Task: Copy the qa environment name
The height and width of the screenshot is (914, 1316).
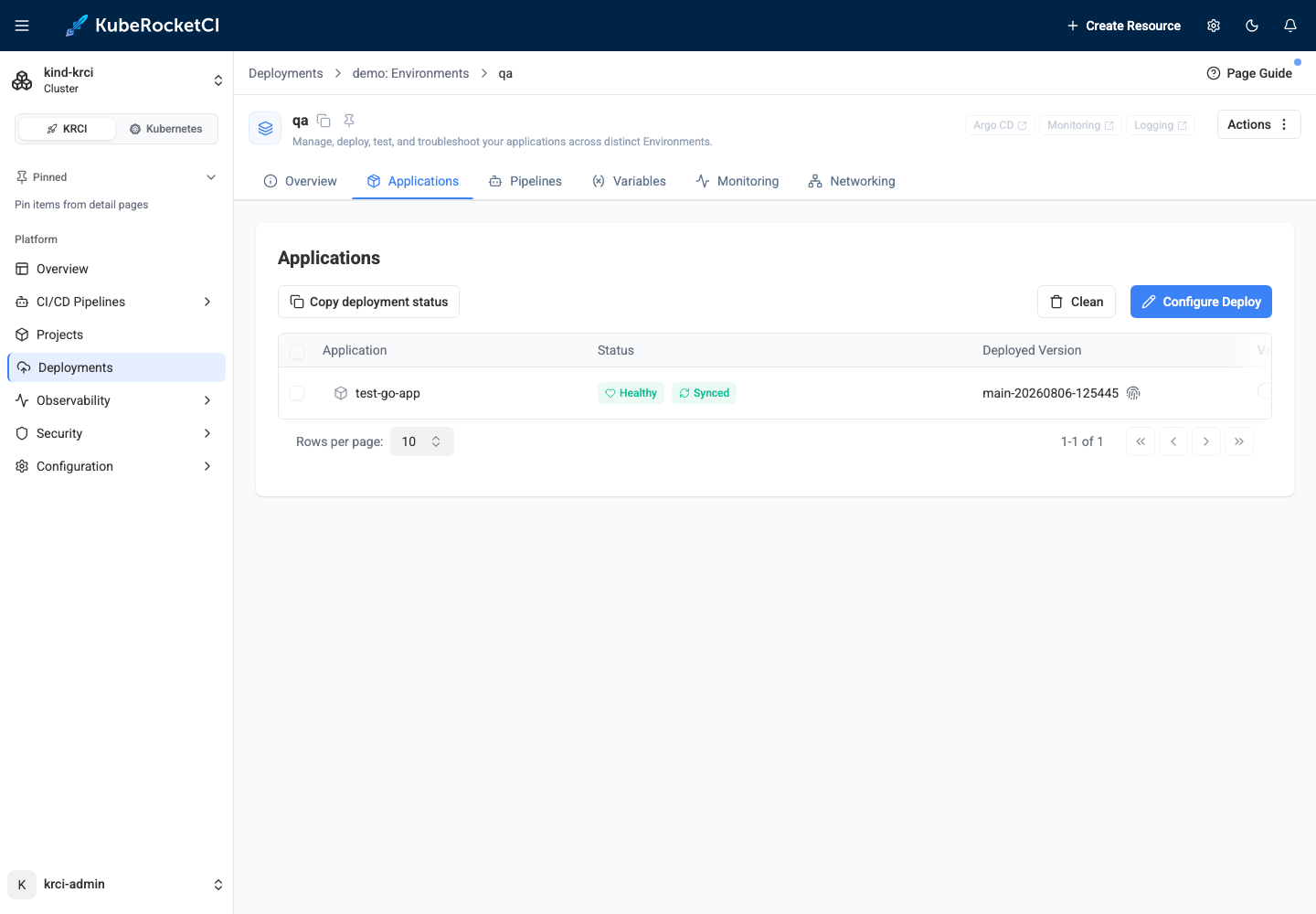Action: pos(324,121)
